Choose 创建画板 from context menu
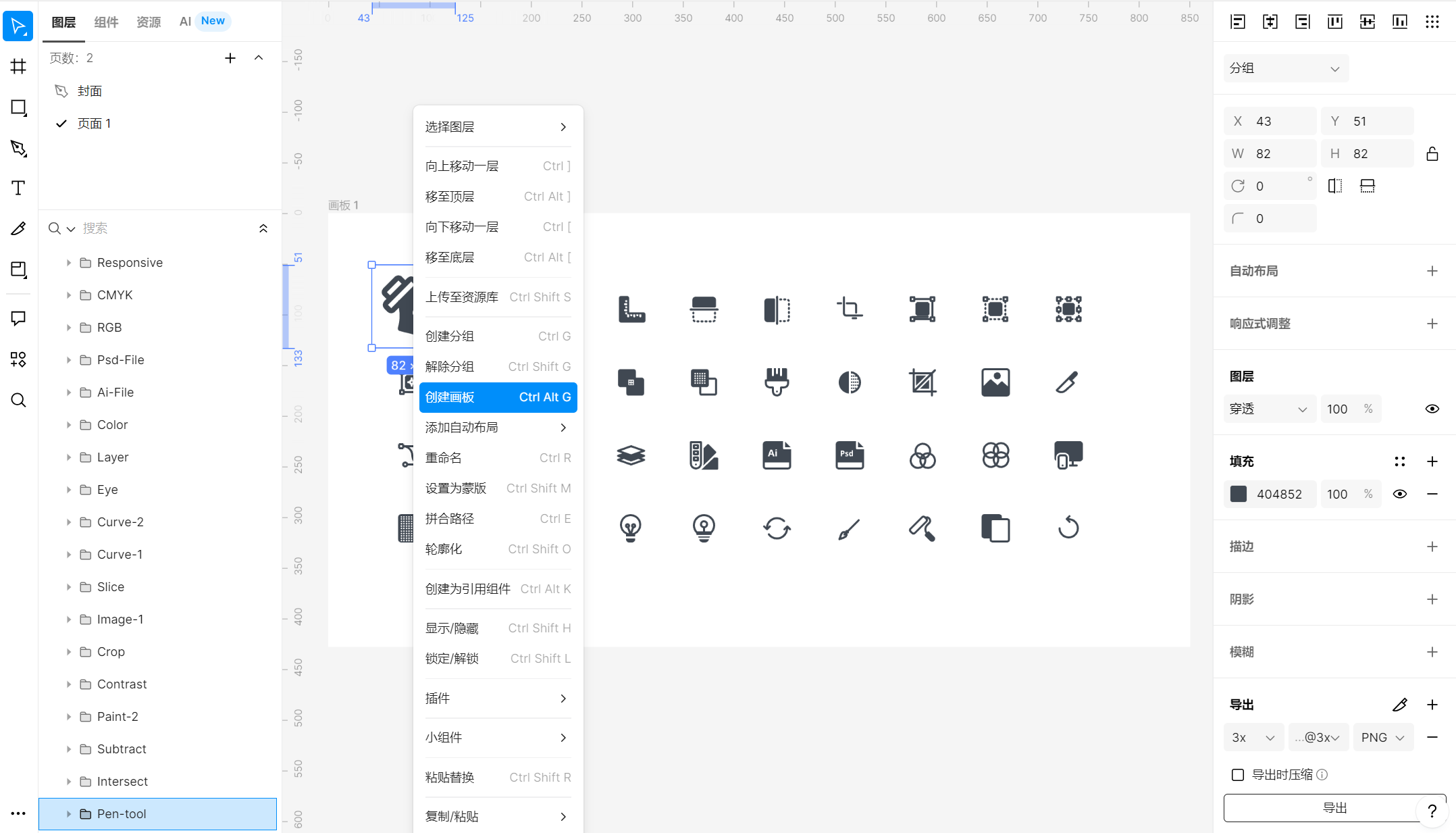 498,397
